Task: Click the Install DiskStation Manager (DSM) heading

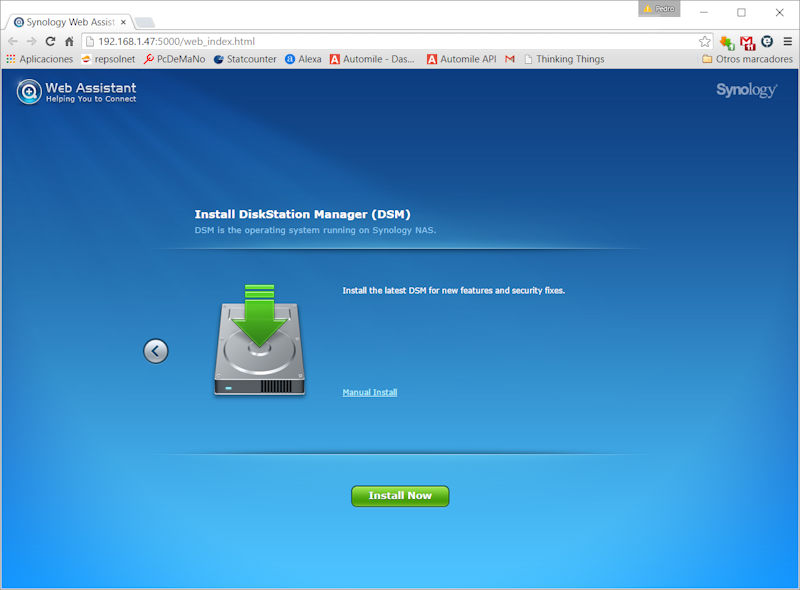Action: click(x=303, y=214)
